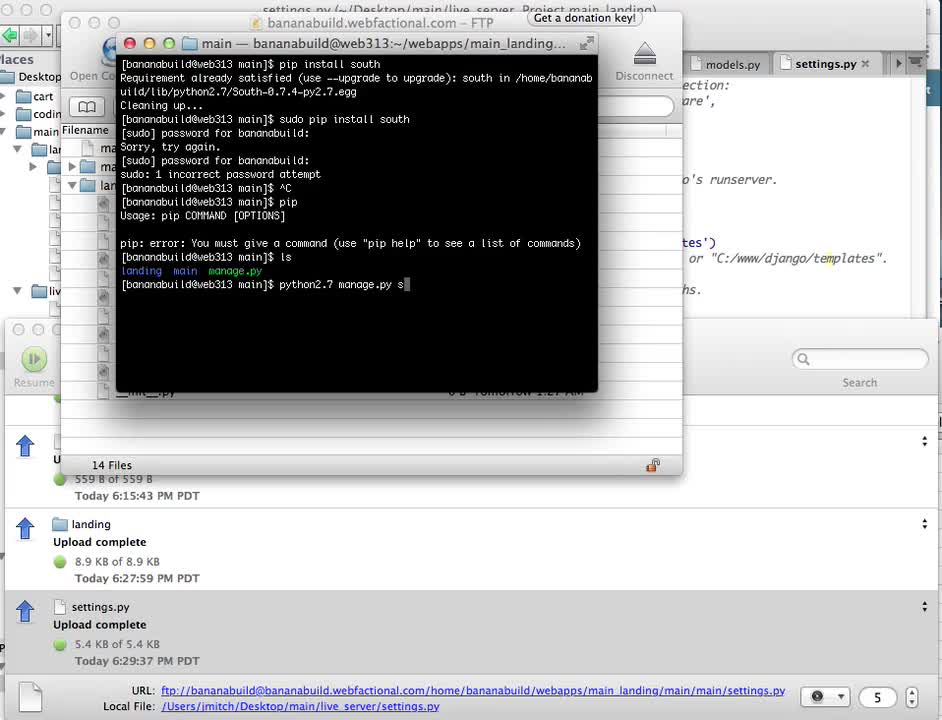This screenshot has width=942, height=720.
Task: Click the Filename column header in Cyberduck
Action: pos(85,130)
